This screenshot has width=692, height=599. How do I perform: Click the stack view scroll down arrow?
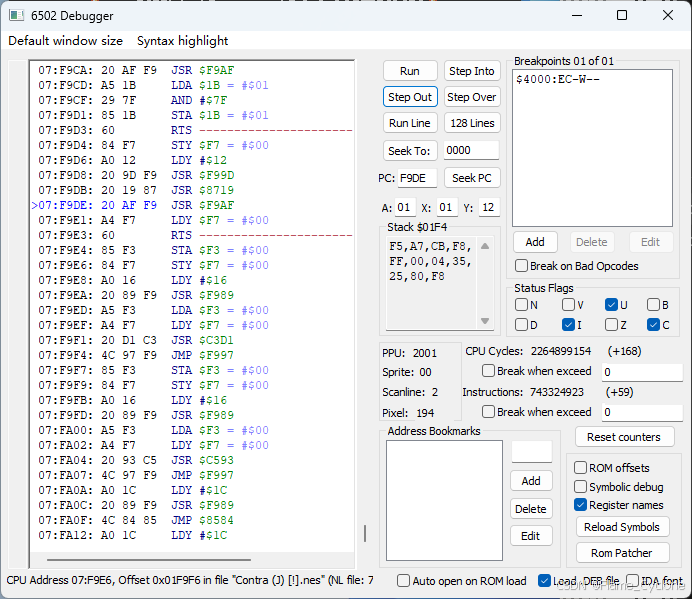pos(485,321)
